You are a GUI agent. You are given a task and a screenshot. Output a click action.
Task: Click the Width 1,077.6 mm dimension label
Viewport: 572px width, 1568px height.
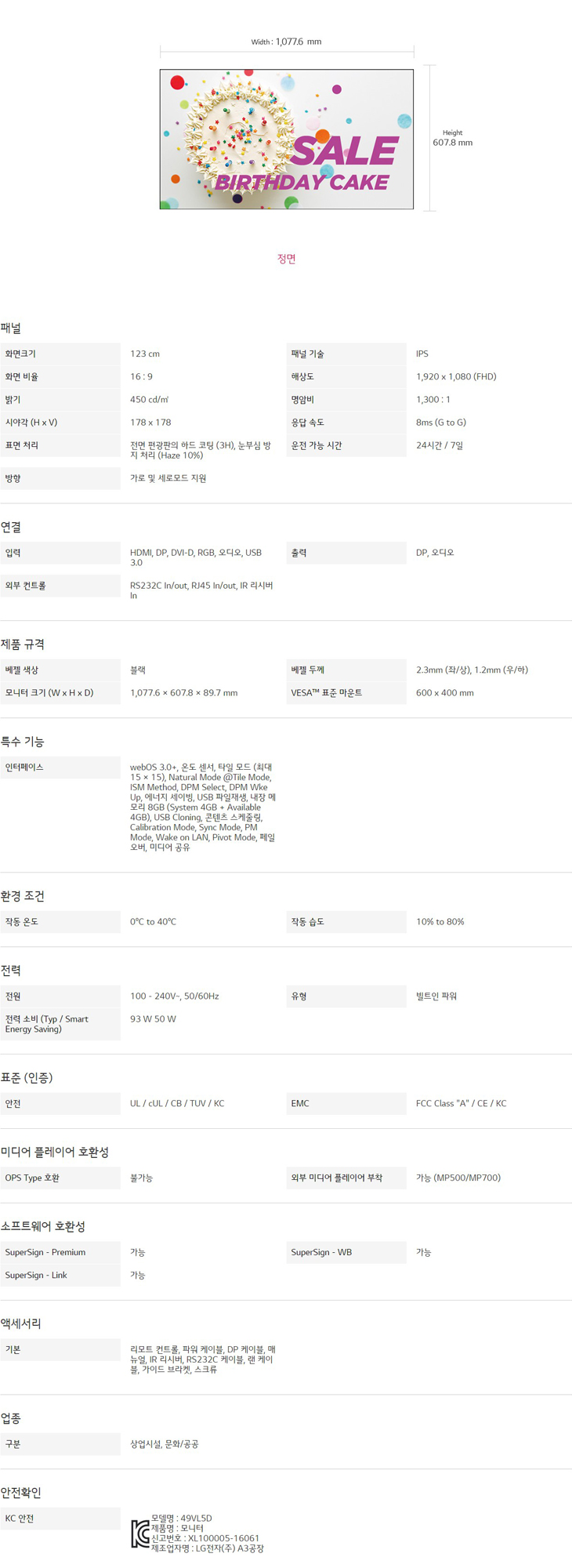(286, 42)
